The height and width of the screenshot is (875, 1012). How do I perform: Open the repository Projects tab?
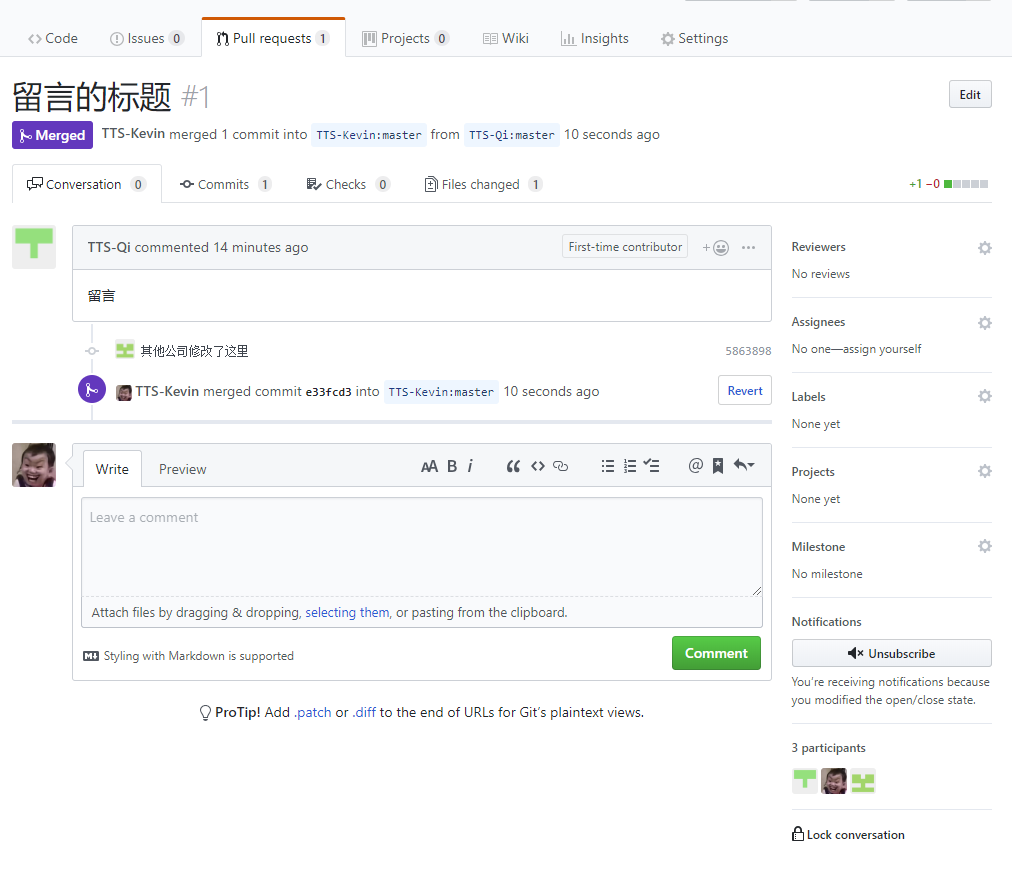(x=405, y=39)
